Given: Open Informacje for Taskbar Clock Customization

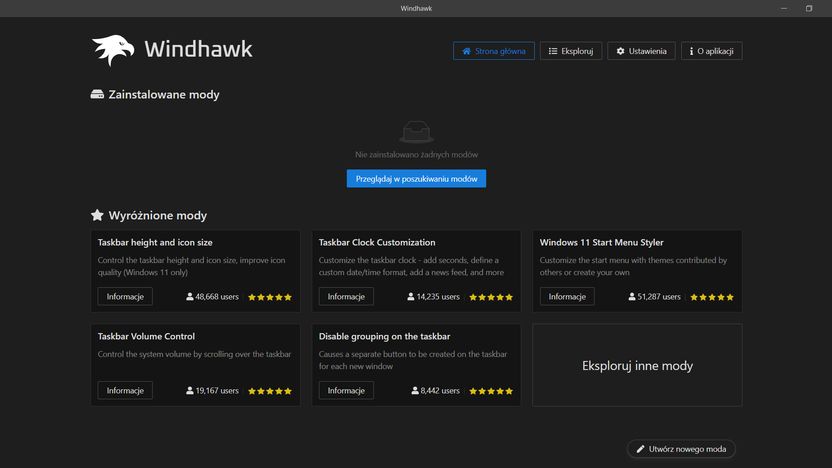Looking at the screenshot, I should [x=346, y=297].
